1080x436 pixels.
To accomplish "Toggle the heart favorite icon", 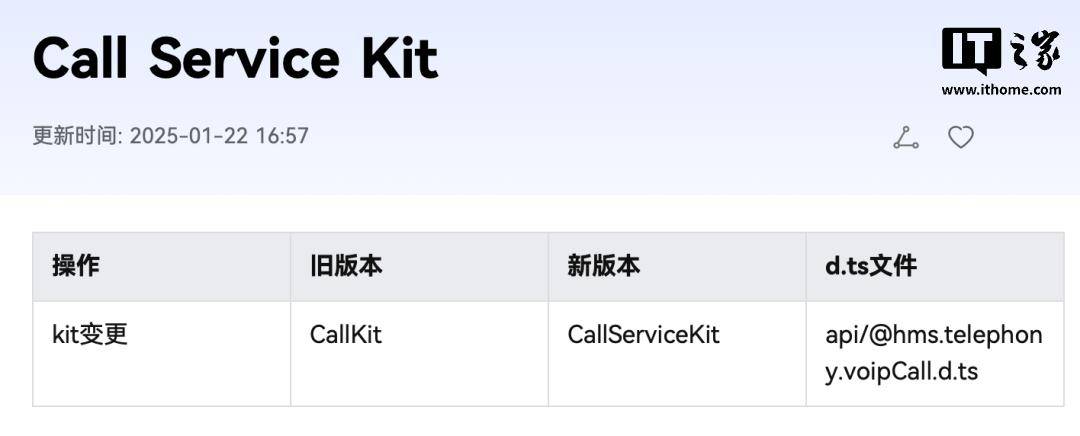I will (961, 138).
